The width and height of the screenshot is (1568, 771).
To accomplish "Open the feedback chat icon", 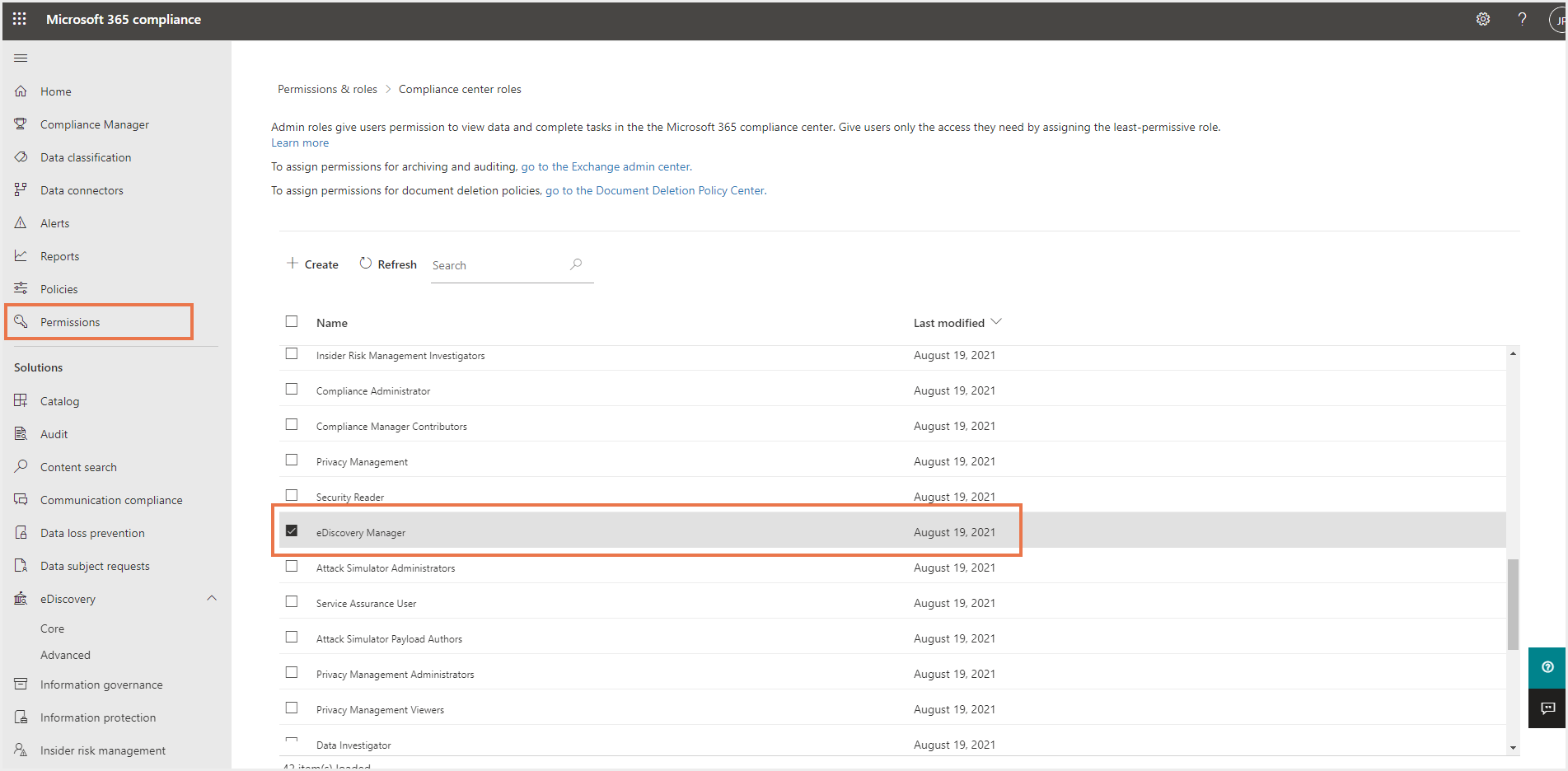I will pos(1547,708).
